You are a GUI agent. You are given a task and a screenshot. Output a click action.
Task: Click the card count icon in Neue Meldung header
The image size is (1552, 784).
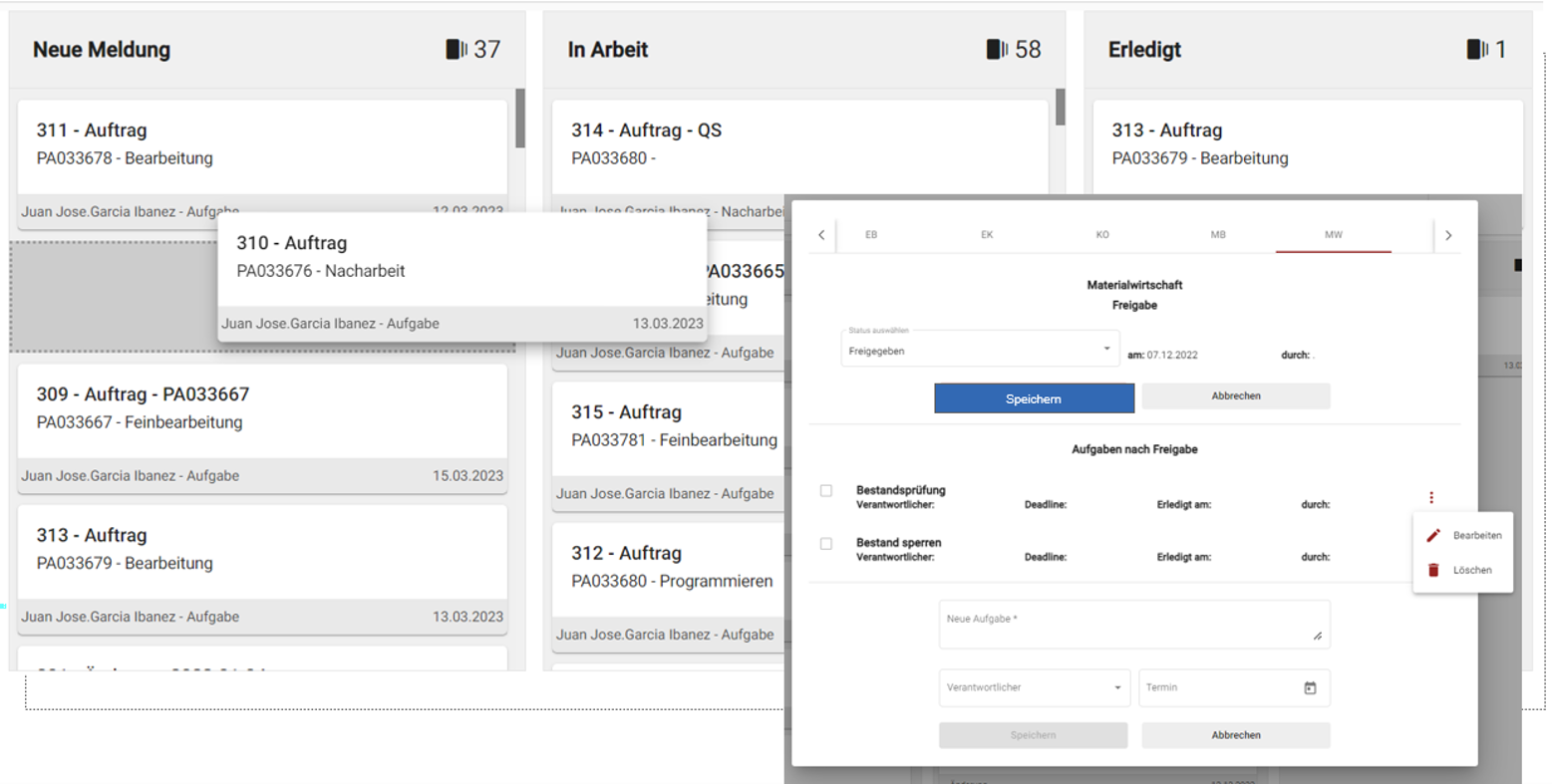tap(456, 50)
